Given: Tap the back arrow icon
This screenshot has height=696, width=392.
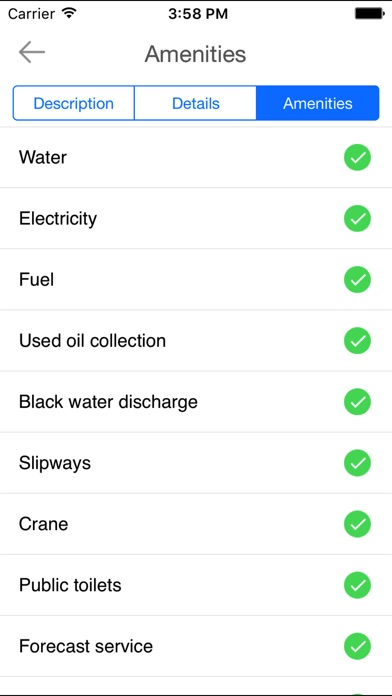Looking at the screenshot, I should (32, 52).
